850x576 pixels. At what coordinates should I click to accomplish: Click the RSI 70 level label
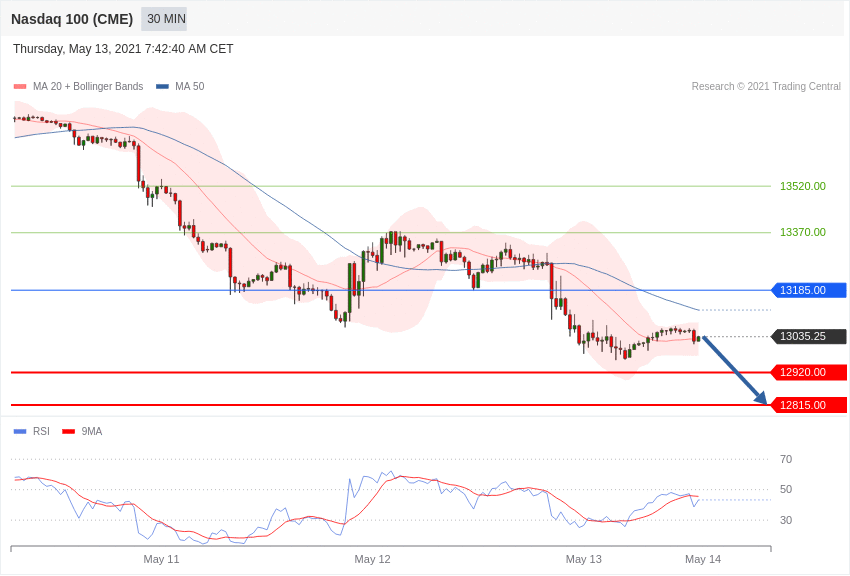[786, 459]
